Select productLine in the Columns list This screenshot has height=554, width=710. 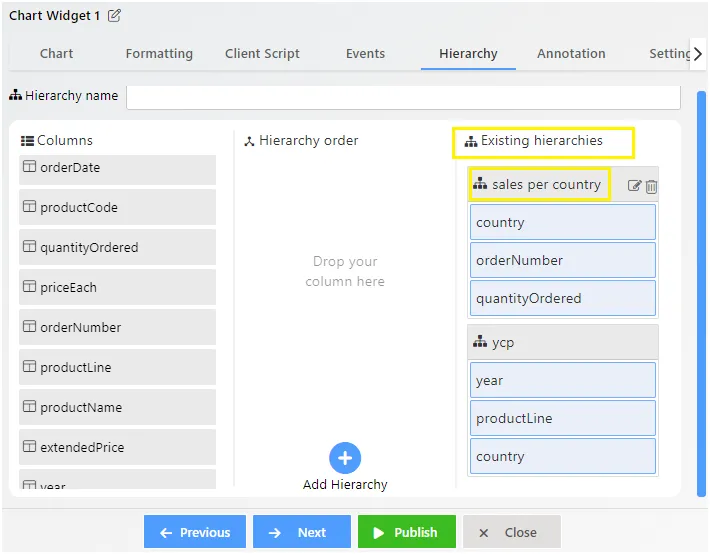click(117, 366)
